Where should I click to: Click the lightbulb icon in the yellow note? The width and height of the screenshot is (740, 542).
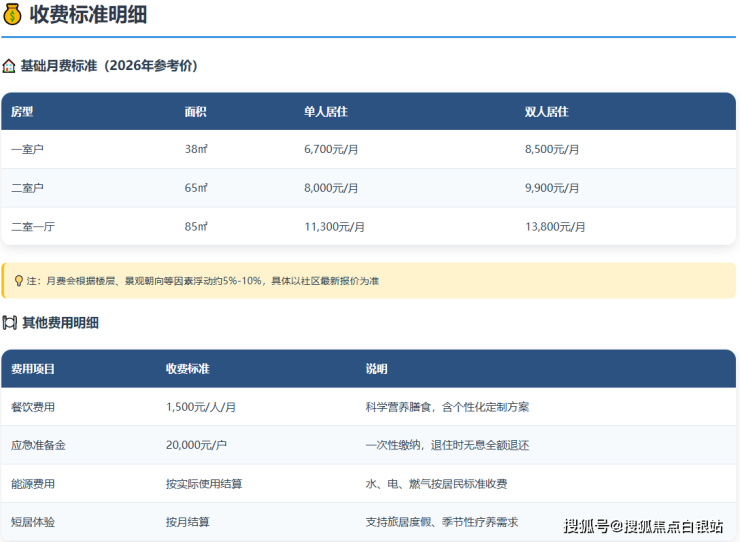point(18,281)
